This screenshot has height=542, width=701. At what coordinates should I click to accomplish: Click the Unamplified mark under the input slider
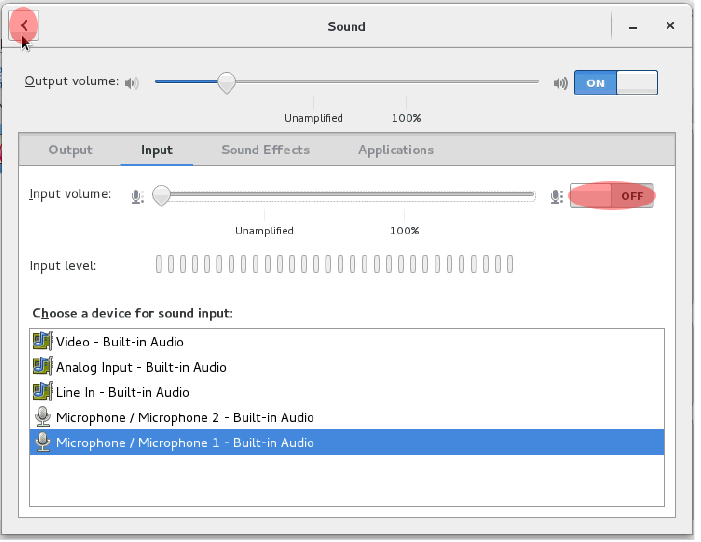pyautogui.click(x=264, y=231)
